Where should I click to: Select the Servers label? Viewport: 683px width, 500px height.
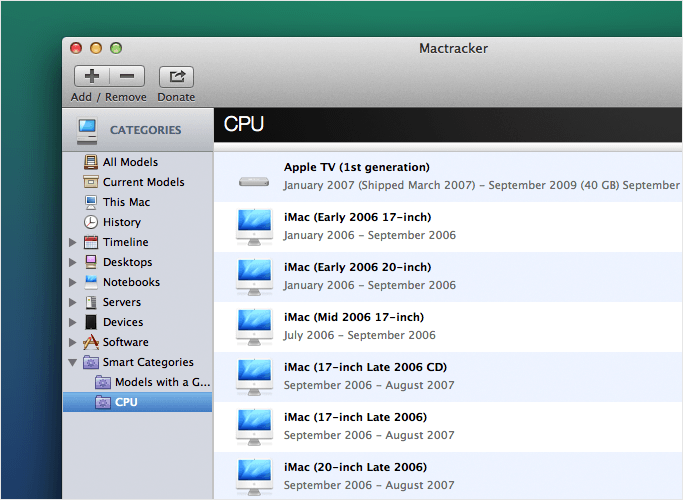click(122, 302)
